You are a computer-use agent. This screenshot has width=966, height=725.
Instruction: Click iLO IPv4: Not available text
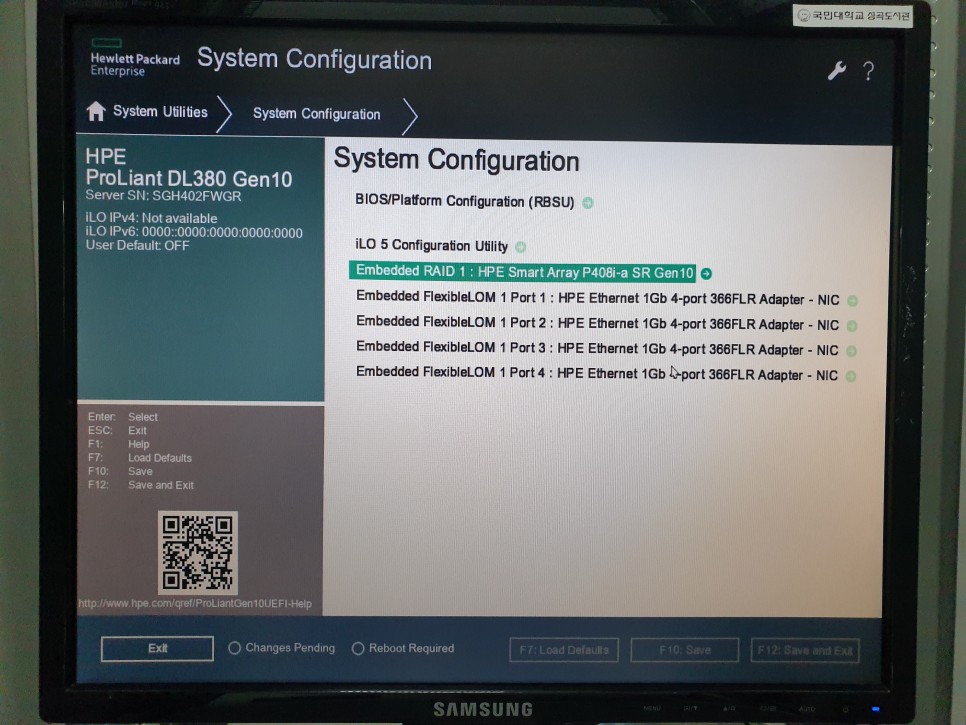click(151, 218)
